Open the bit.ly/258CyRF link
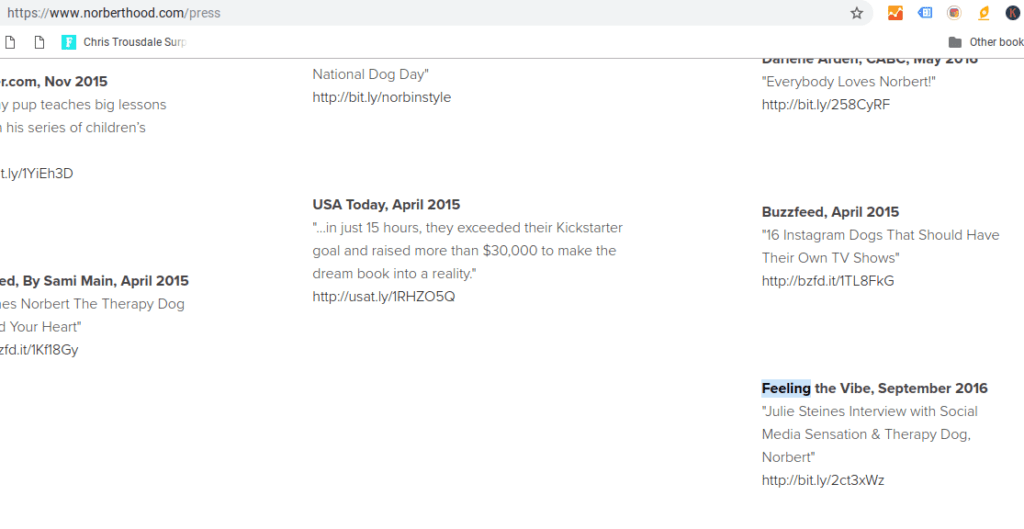 click(x=825, y=104)
